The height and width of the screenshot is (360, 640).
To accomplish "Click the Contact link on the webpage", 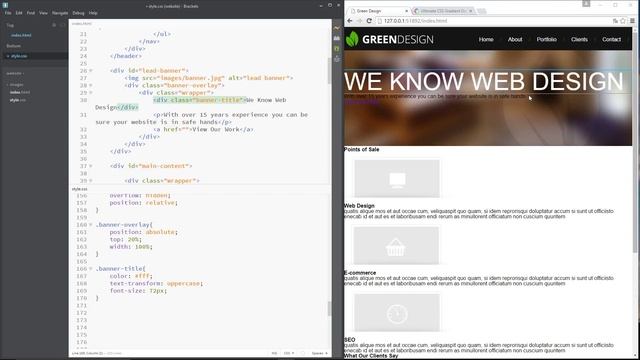I will (611, 40).
